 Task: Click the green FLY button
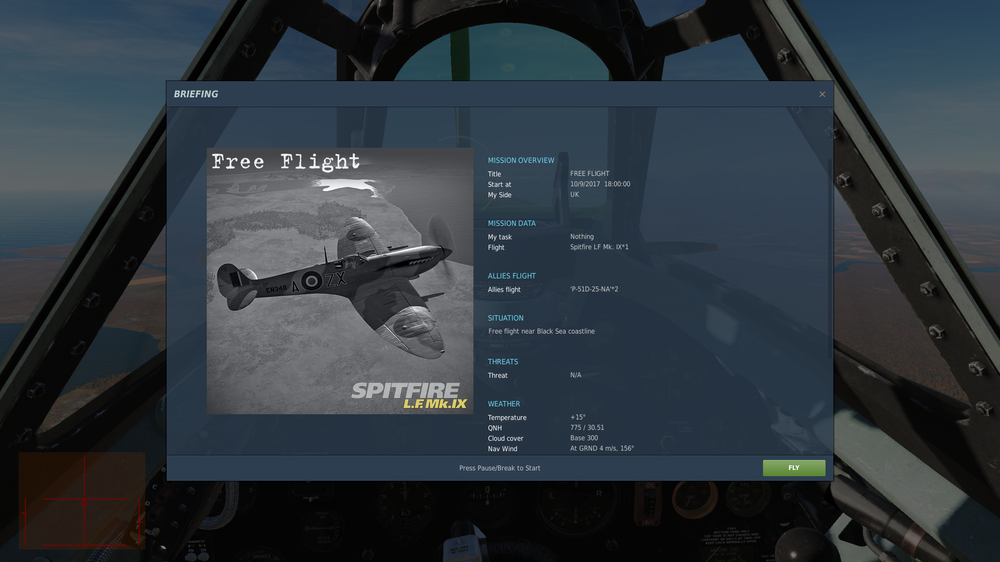coord(793,468)
